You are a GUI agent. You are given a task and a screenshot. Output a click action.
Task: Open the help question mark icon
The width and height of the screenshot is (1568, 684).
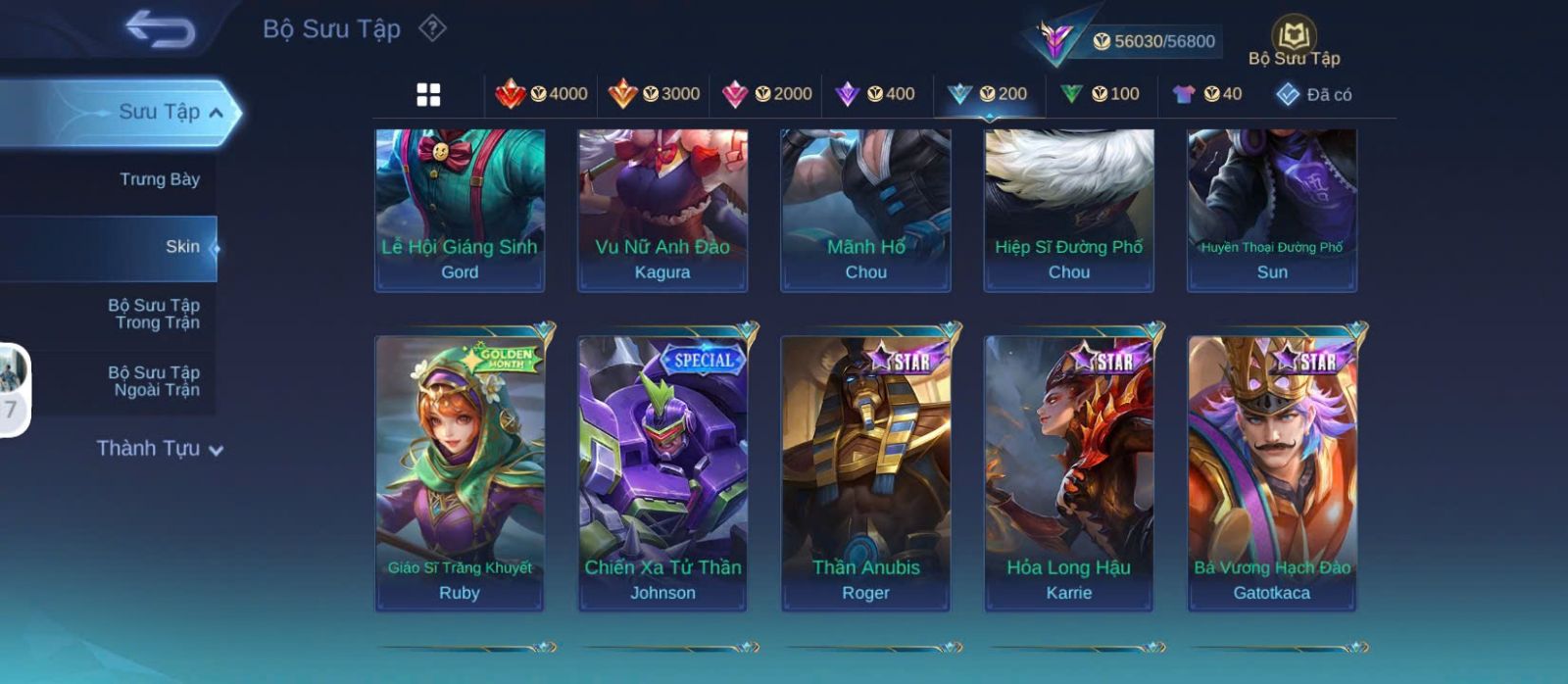432,28
